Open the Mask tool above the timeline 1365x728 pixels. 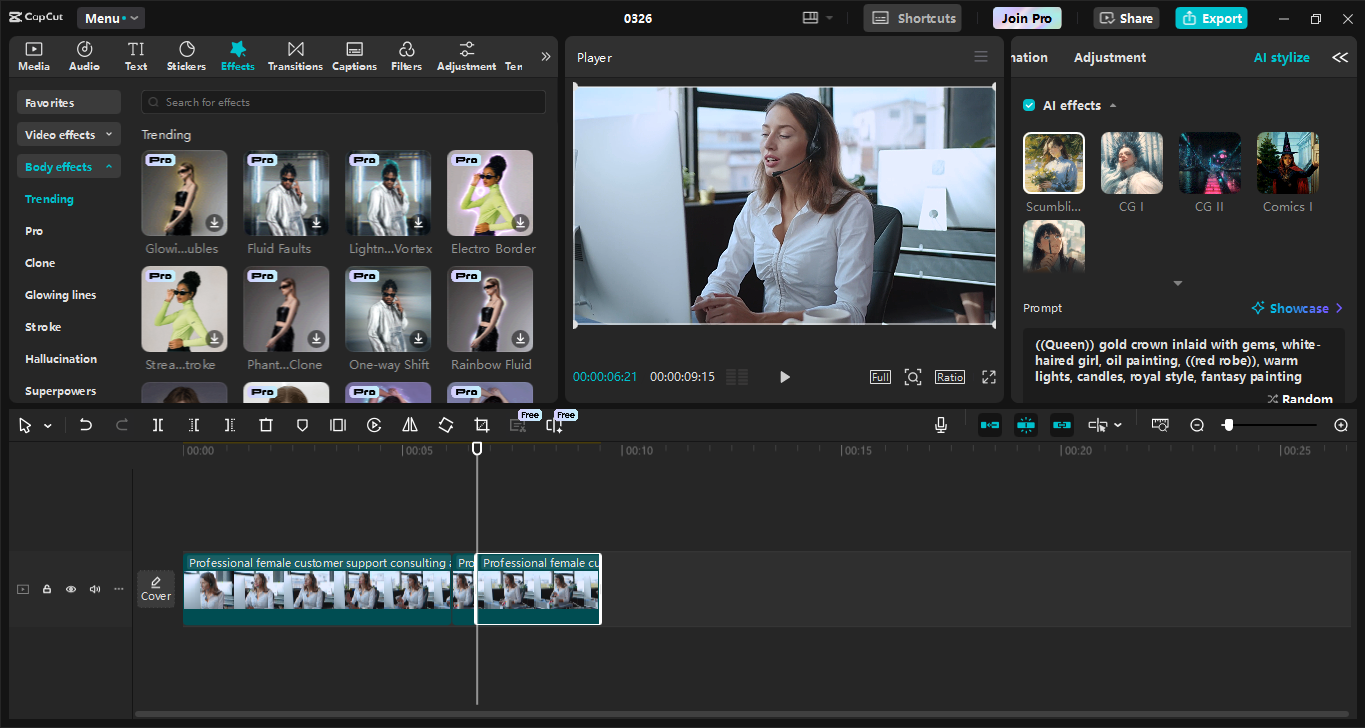point(301,424)
